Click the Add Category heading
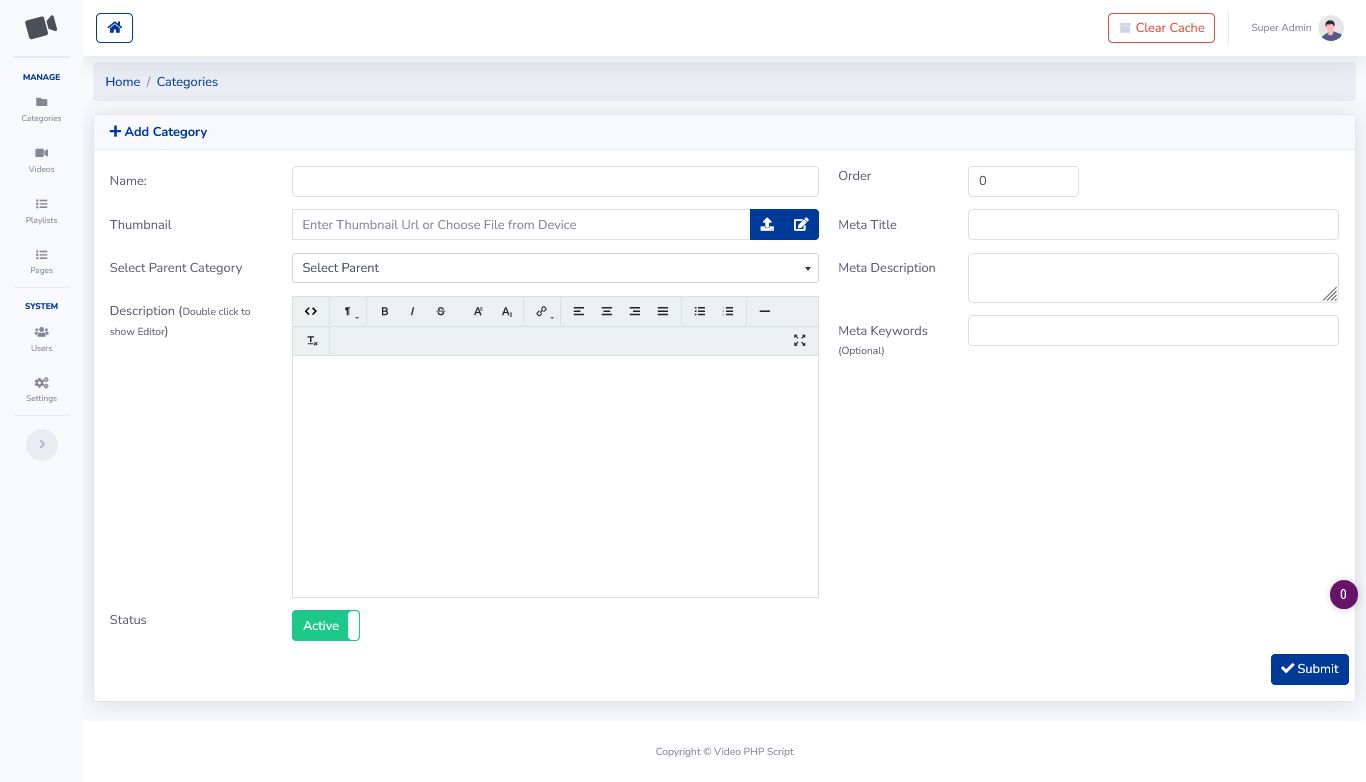1366x782 pixels. (x=158, y=132)
